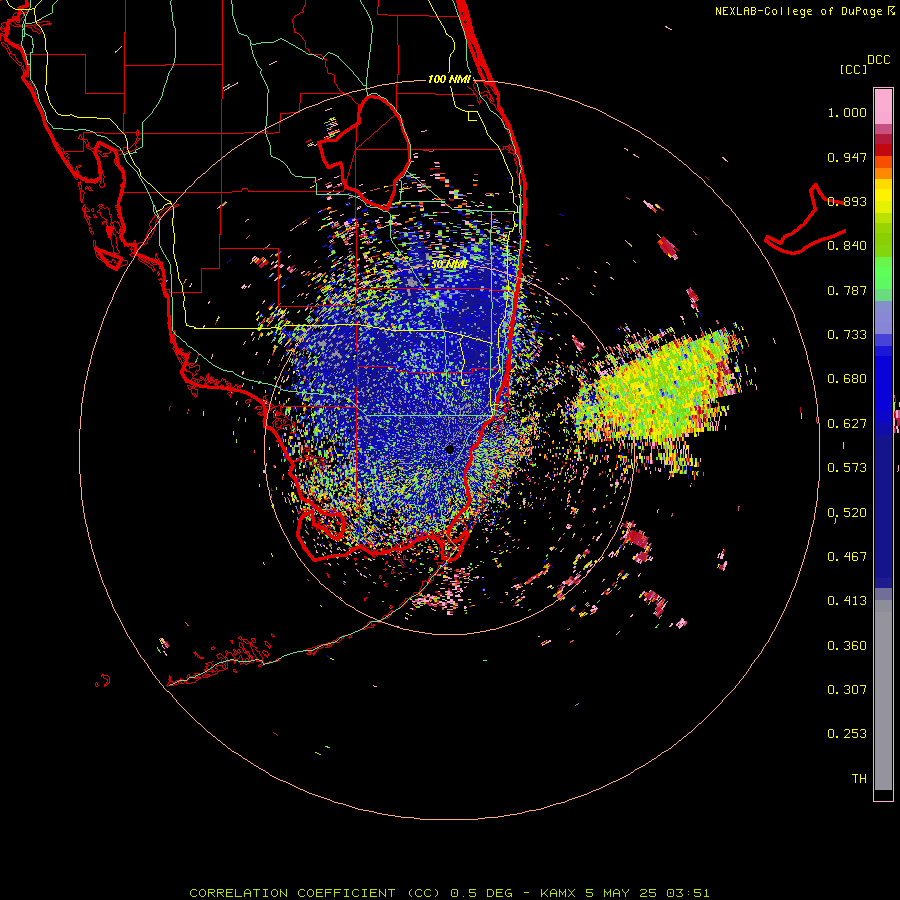Viewport: 900px width, 900px height.
Task: Pick the gray band of the color bar
Action: (x=883, y=695)
